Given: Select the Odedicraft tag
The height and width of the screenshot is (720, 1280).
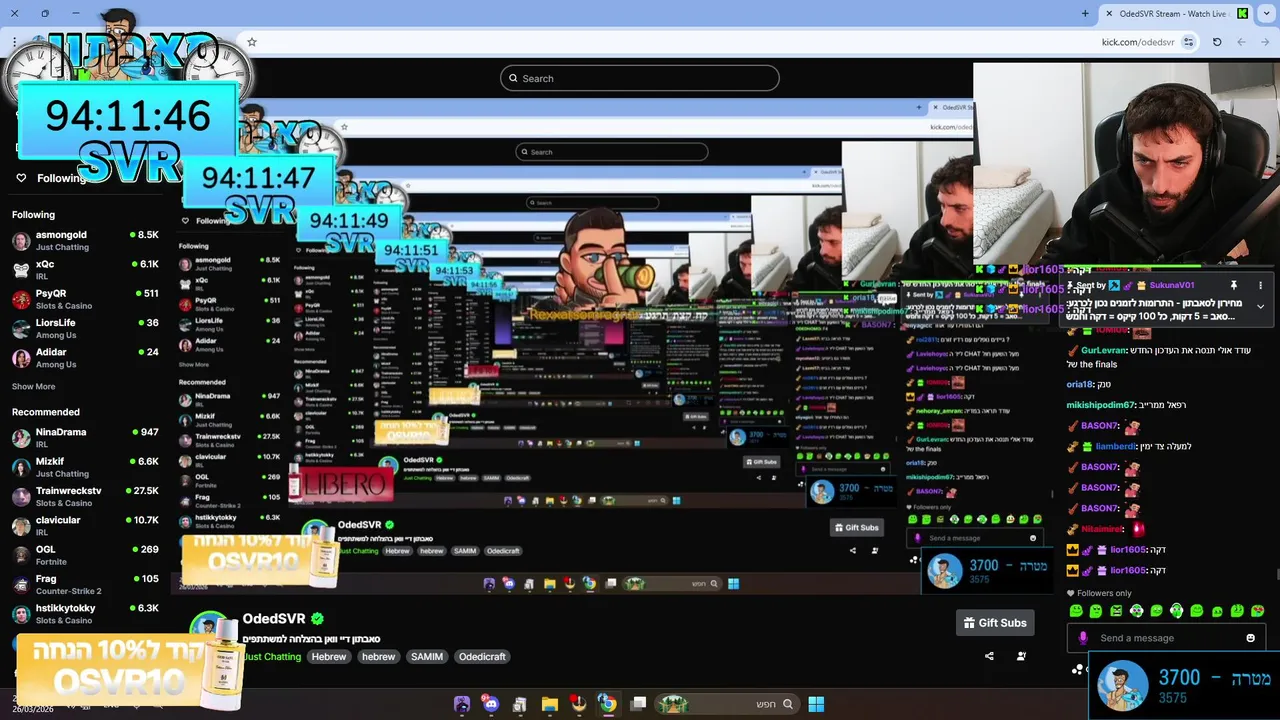Looking at the screenshot, I should (x=482, y=657).
